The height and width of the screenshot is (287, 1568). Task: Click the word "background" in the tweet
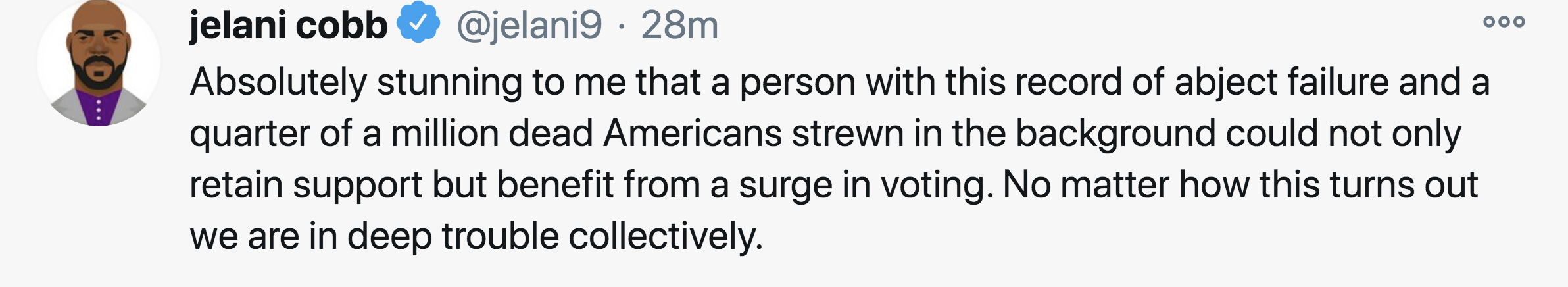pos(1115,134)
